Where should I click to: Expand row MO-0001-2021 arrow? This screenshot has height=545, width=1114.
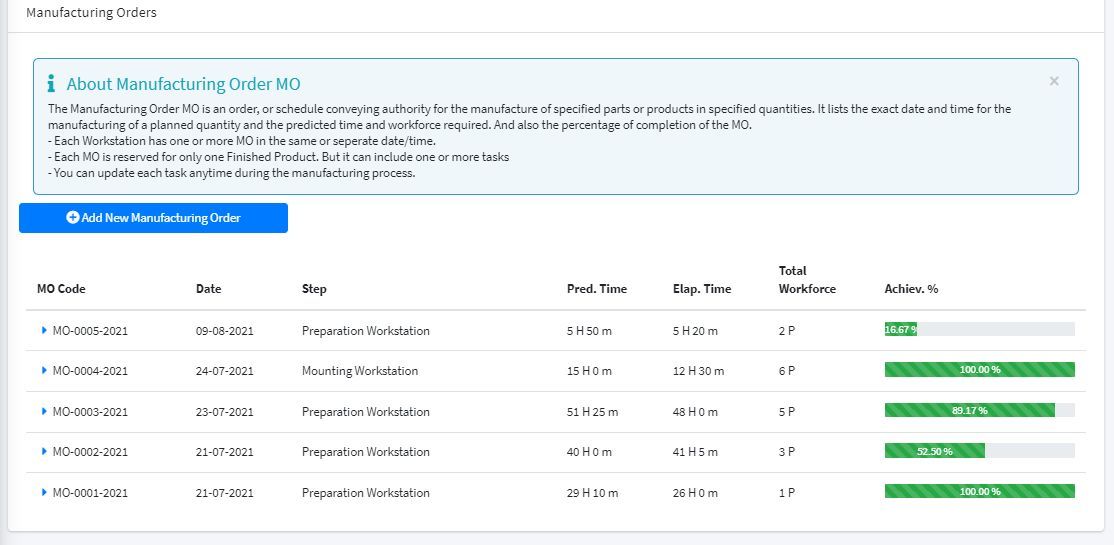pyautogui.click(x=44, y=492)
